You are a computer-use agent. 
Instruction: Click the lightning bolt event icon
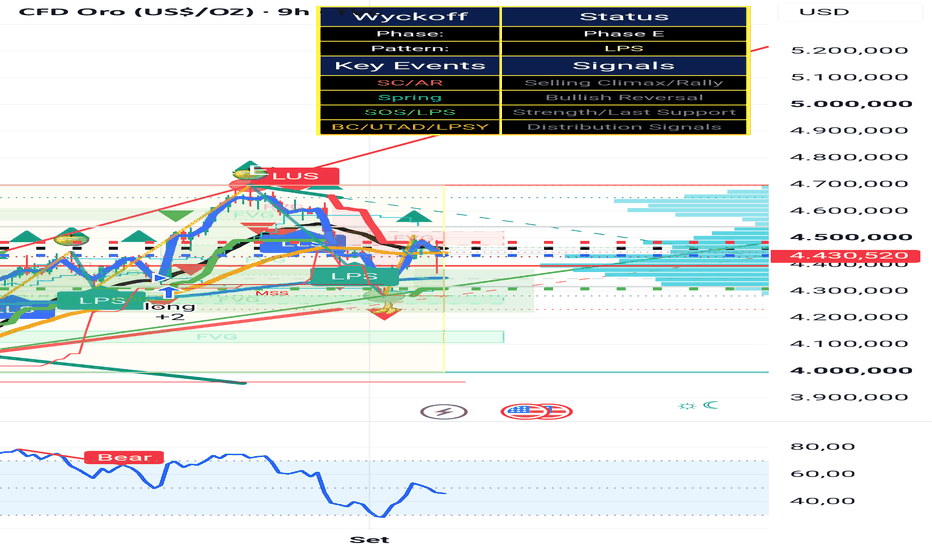[x=444, y=411]
